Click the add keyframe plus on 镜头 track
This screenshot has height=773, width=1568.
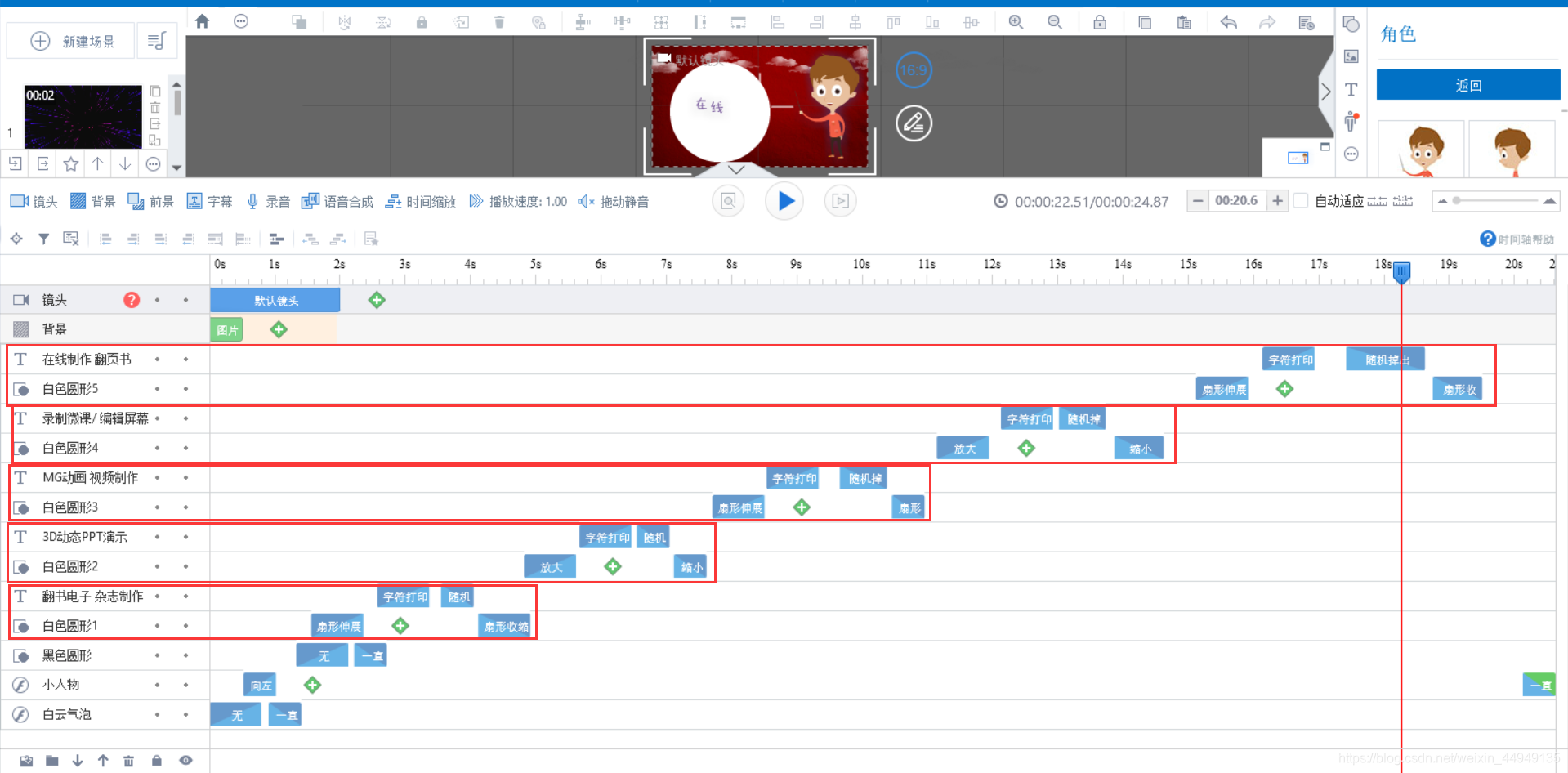377,300
